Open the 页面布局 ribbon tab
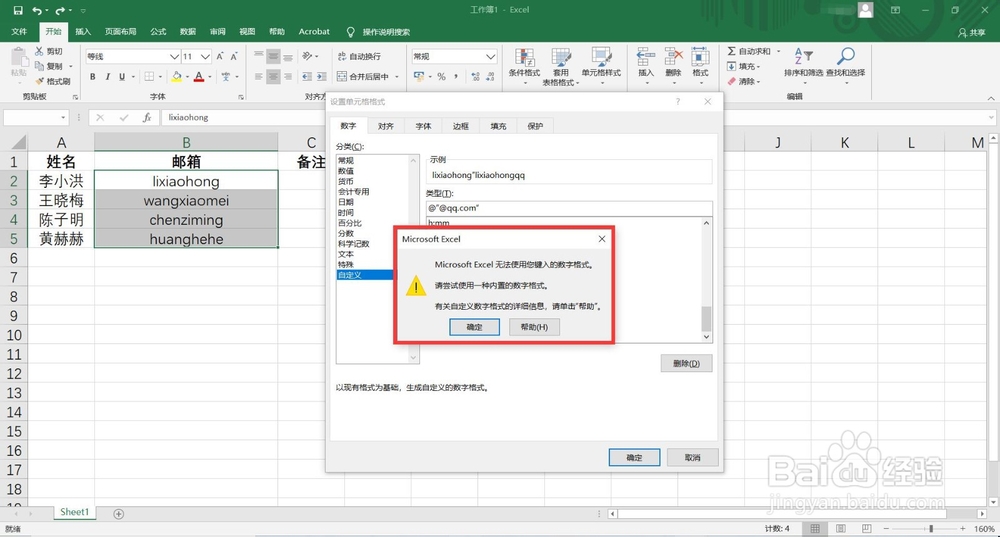1000x537 pixels. (x=121, y=32)
